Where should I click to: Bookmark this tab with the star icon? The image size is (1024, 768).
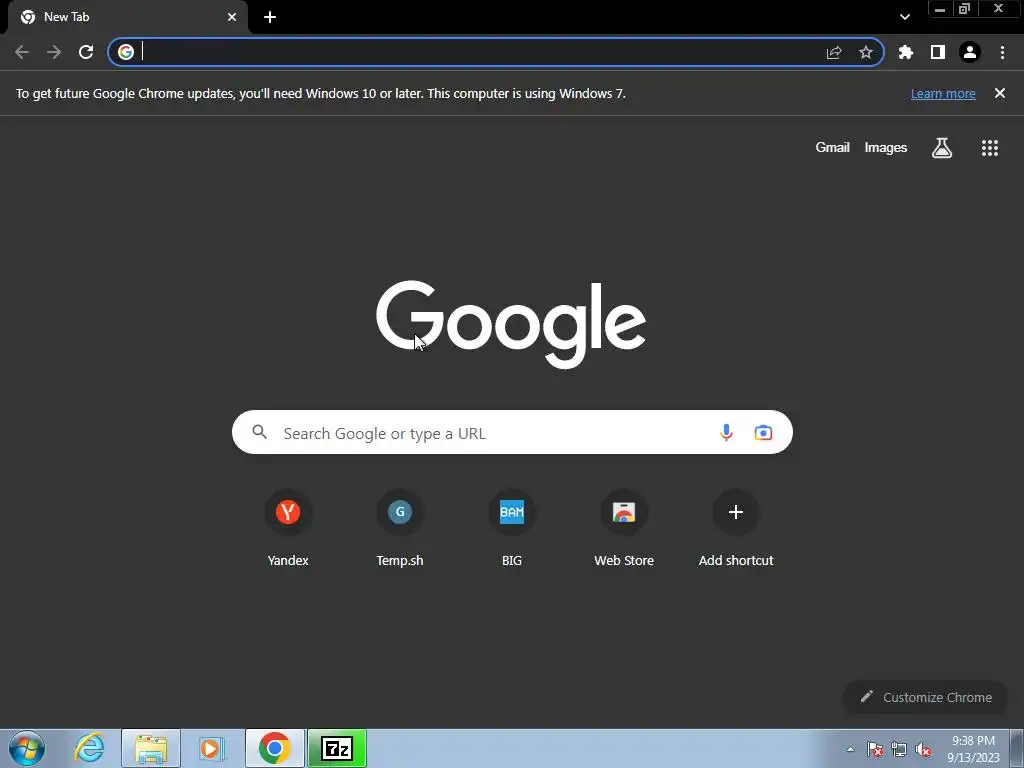click(x=866, y=52)
